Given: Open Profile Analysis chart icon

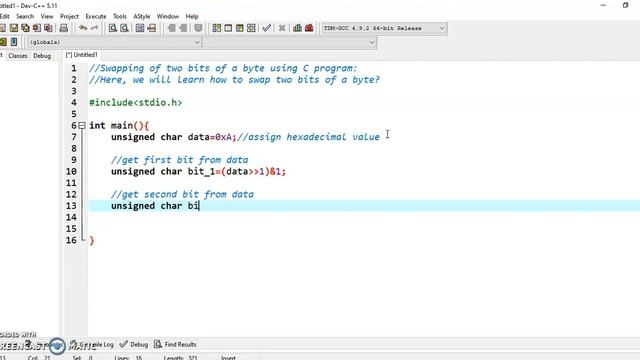Looking at the screenshot, I should [298, 28].
